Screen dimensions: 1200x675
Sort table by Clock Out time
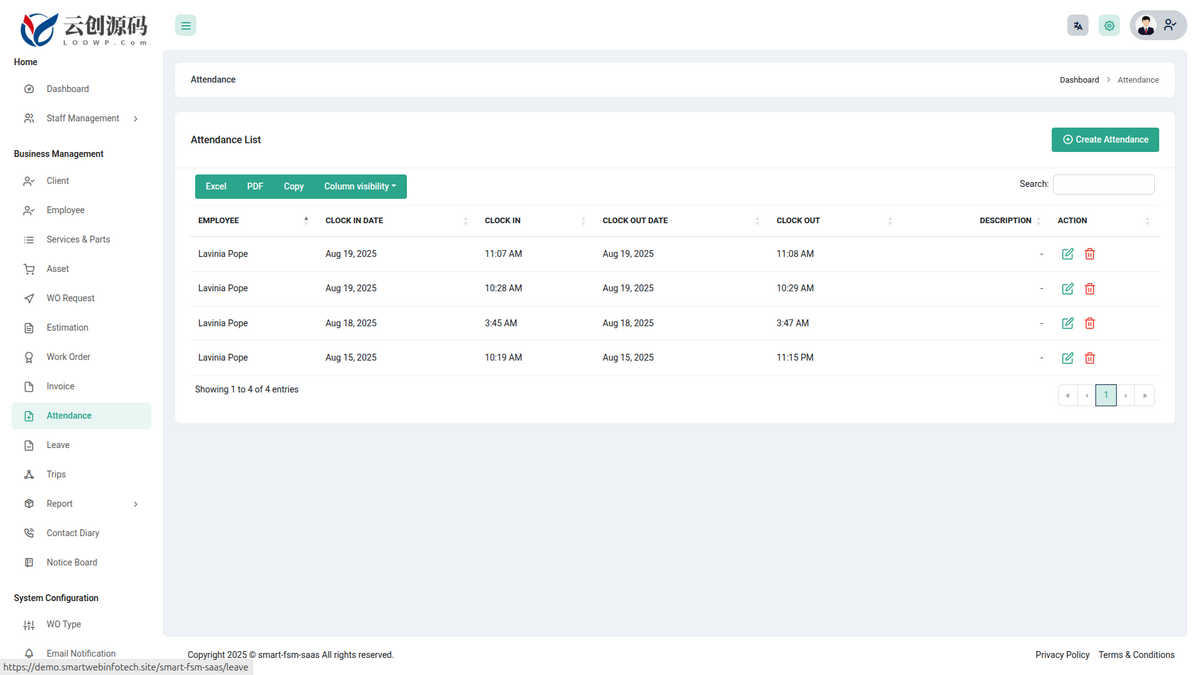pos(833,220)
